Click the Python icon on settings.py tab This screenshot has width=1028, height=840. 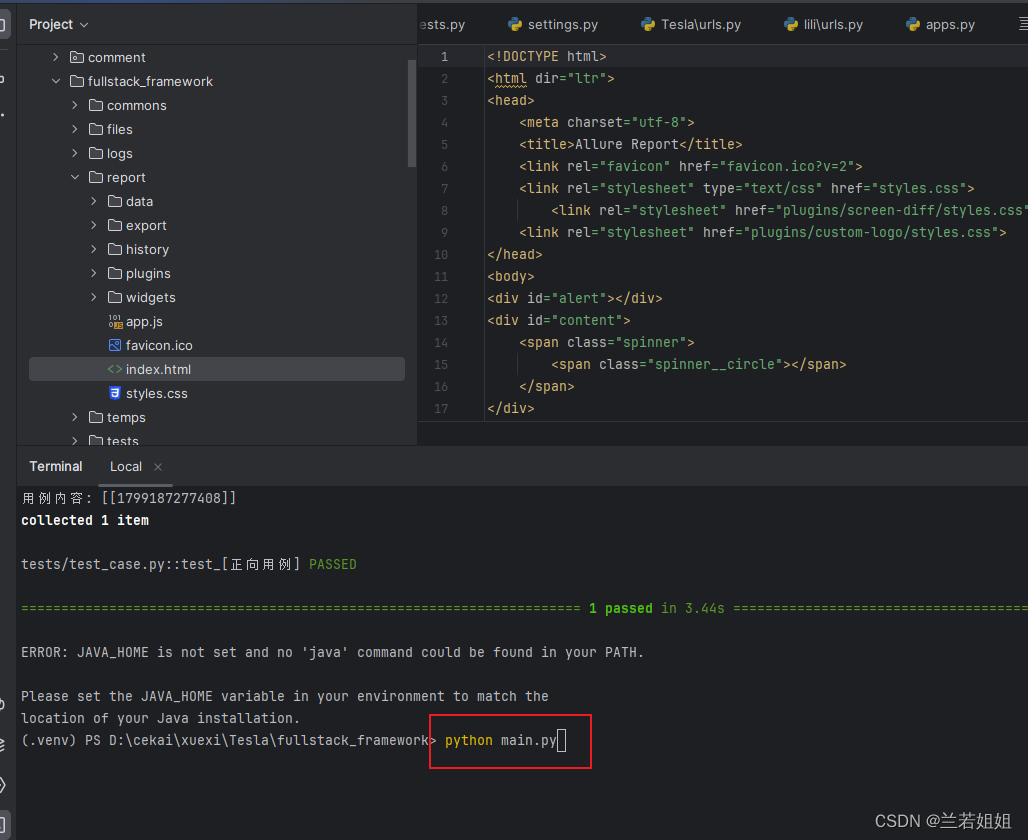pyautogui.click(x=515, y=24)
